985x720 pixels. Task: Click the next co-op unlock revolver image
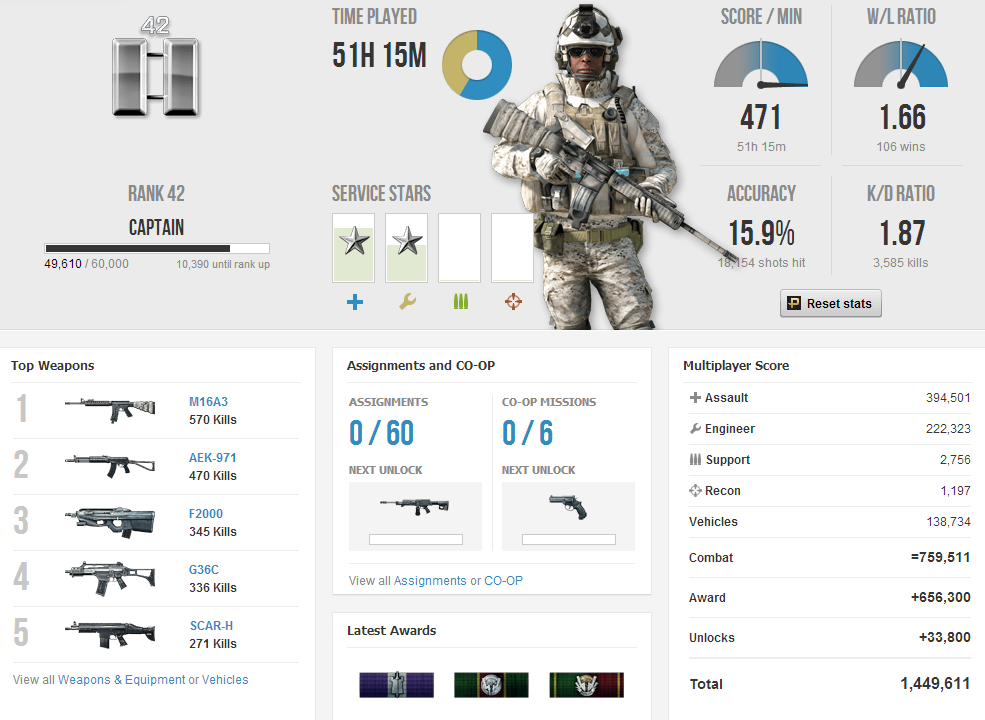568,506
